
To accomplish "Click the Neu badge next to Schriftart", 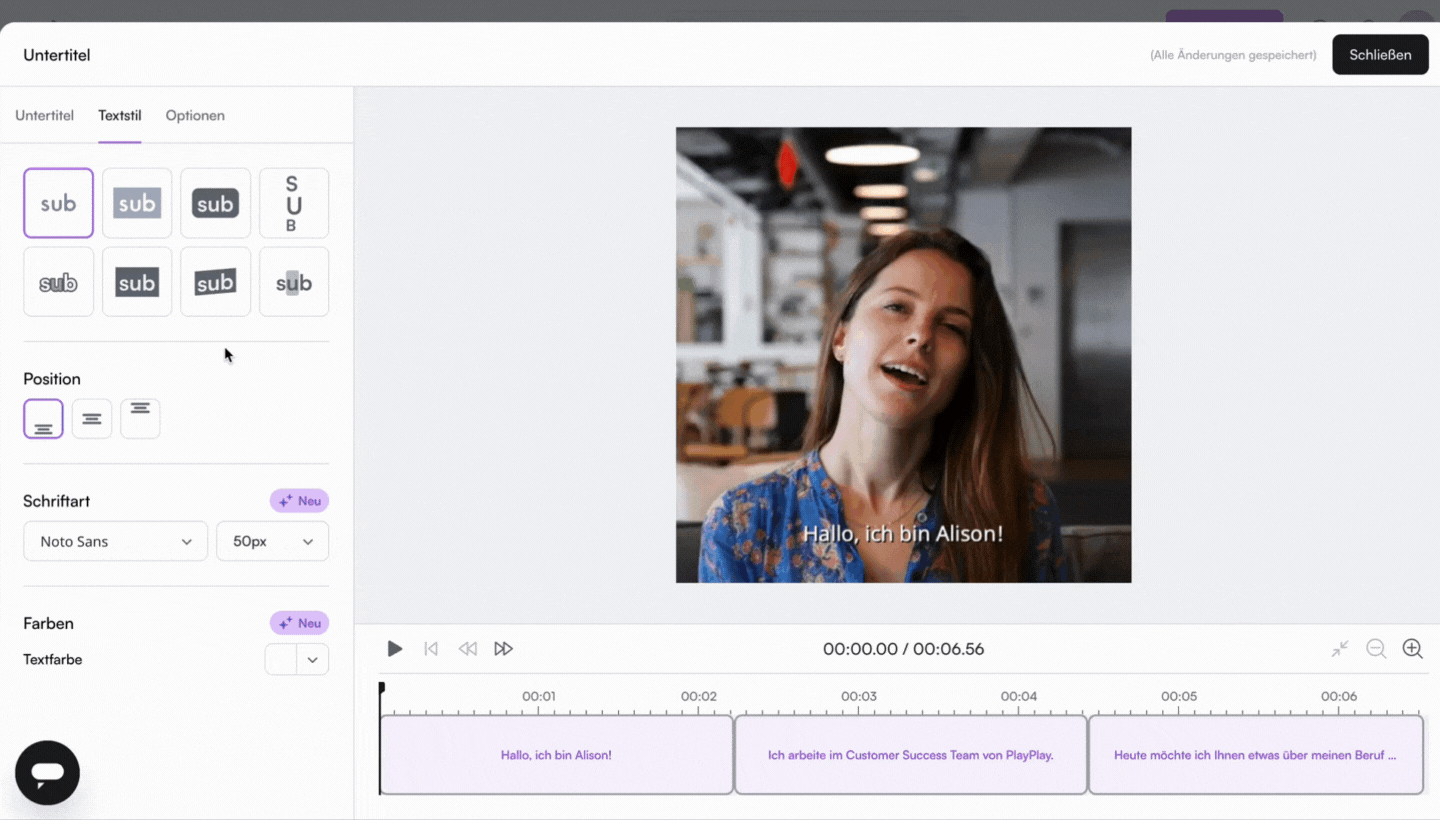I will click(299, 501).
